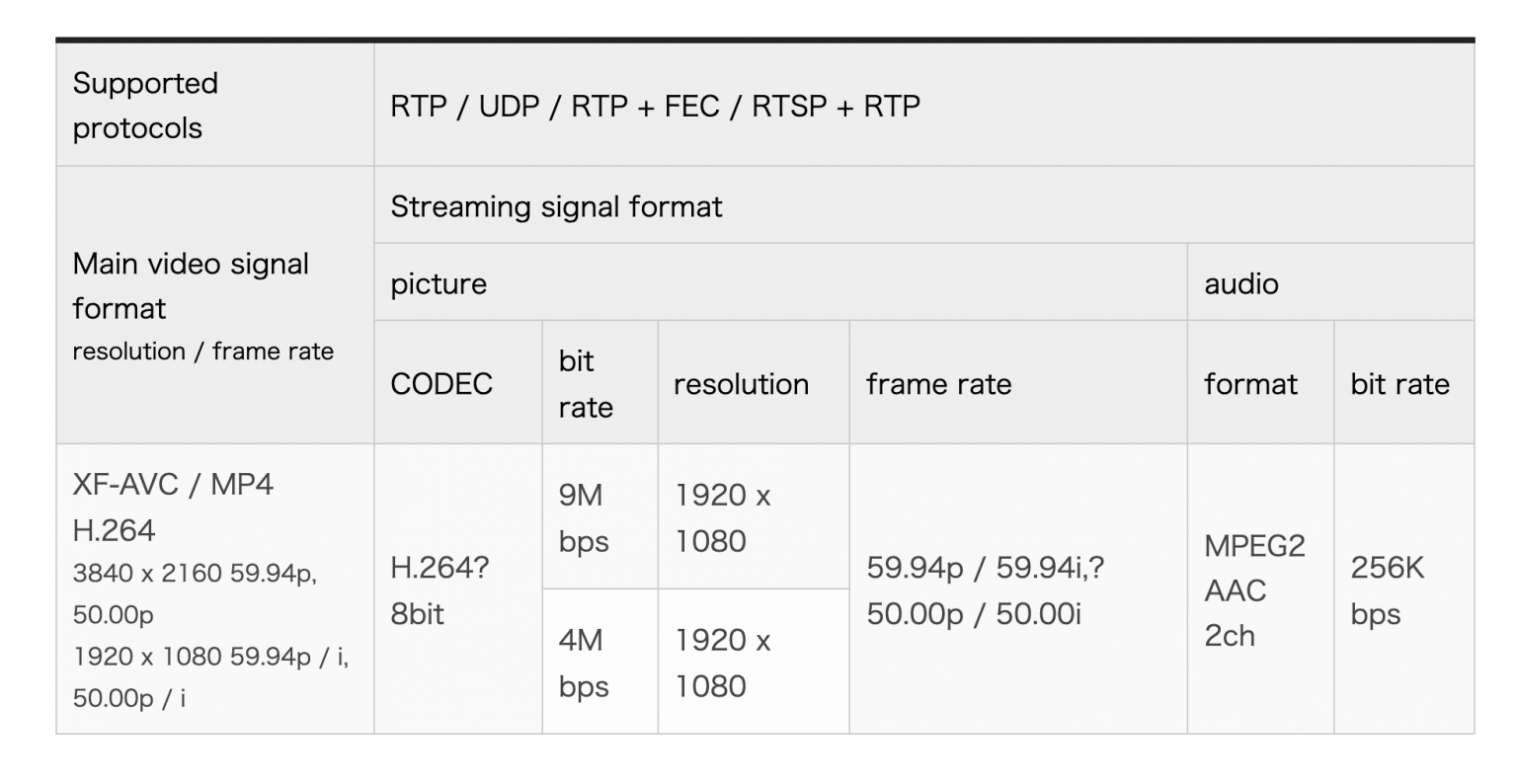Select the RTP / UDP protocols list cell
The width and height of the screenshot is (1517, 784).
[x=655, y=106]
